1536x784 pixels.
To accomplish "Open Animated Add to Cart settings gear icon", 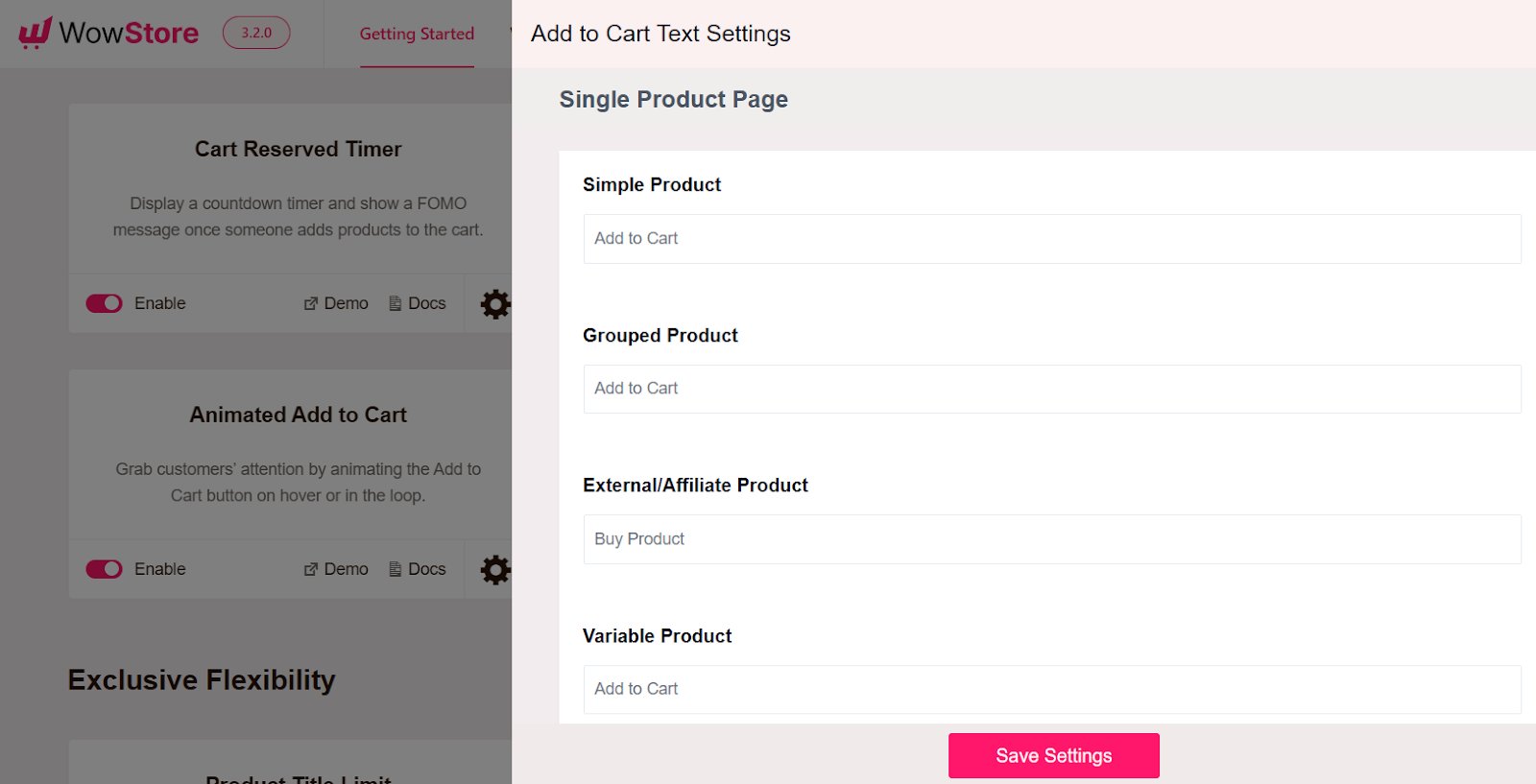I will [494, 569].
